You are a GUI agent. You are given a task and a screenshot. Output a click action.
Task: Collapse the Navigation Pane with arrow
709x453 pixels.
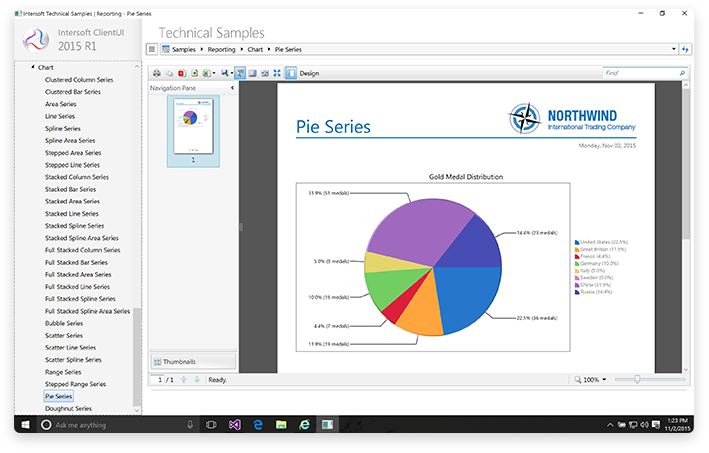[232, 88]
